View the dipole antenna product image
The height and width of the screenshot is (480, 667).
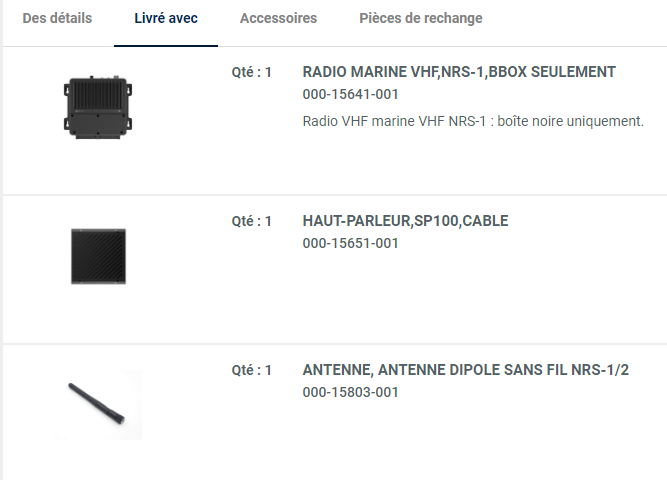pos(98,403)
